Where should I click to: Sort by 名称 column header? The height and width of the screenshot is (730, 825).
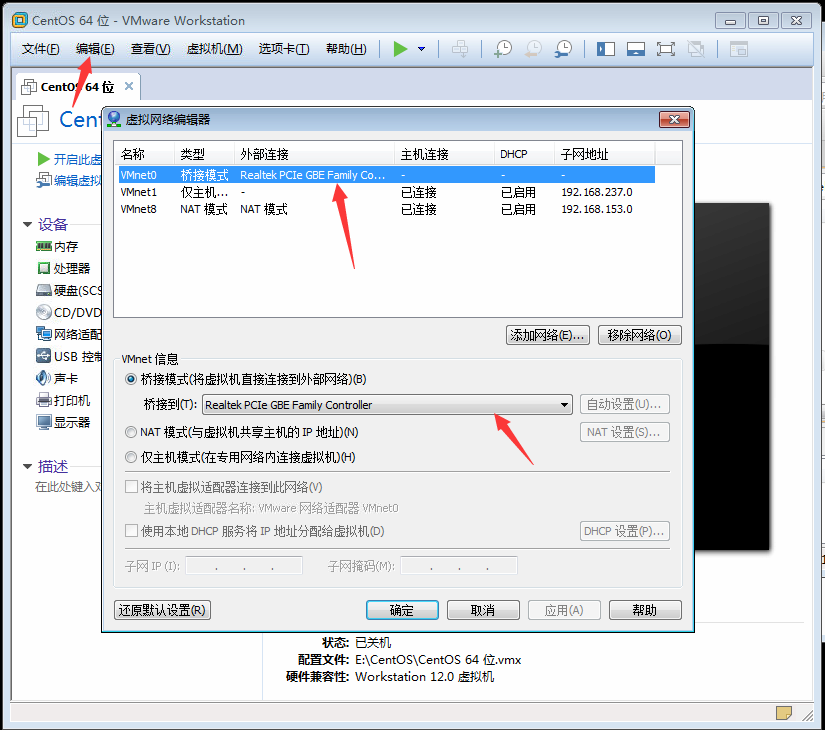coord(144,154)
